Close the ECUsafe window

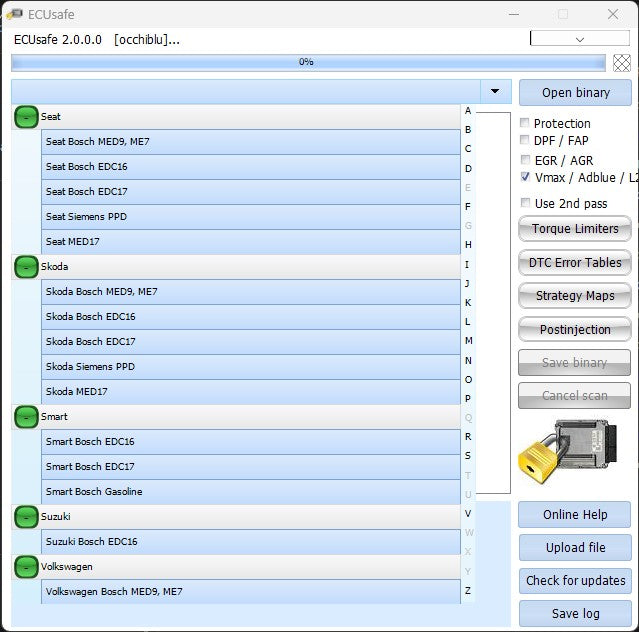pos(613,14)
